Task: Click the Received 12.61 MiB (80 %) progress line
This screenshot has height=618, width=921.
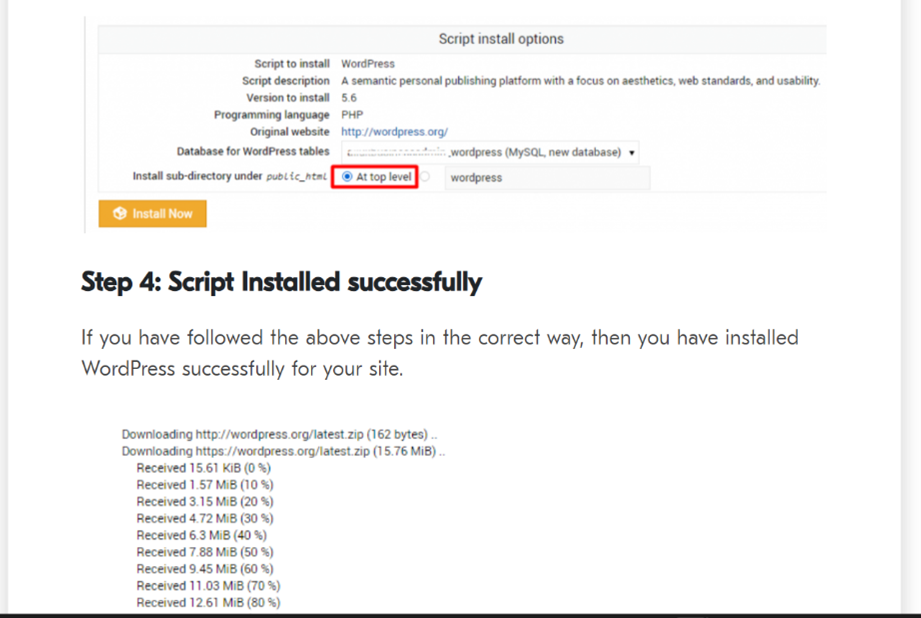Action: pos(208,602)
